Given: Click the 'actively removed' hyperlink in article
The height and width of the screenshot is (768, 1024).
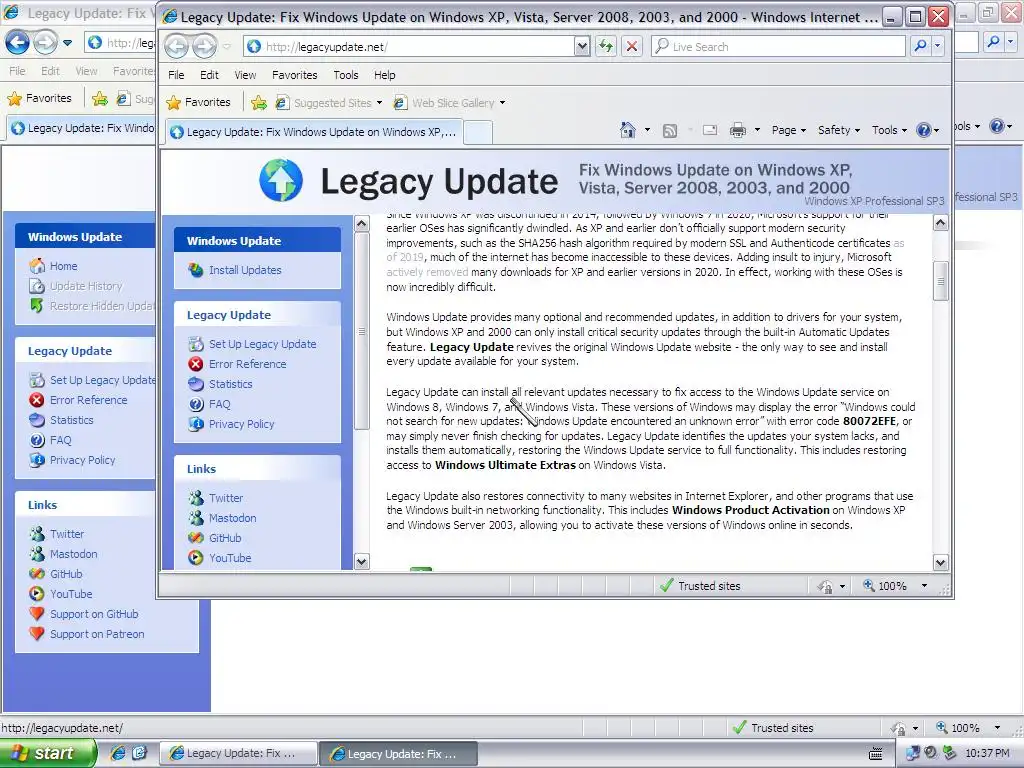Looking at the screenshot, I should [x=427, y=272].
